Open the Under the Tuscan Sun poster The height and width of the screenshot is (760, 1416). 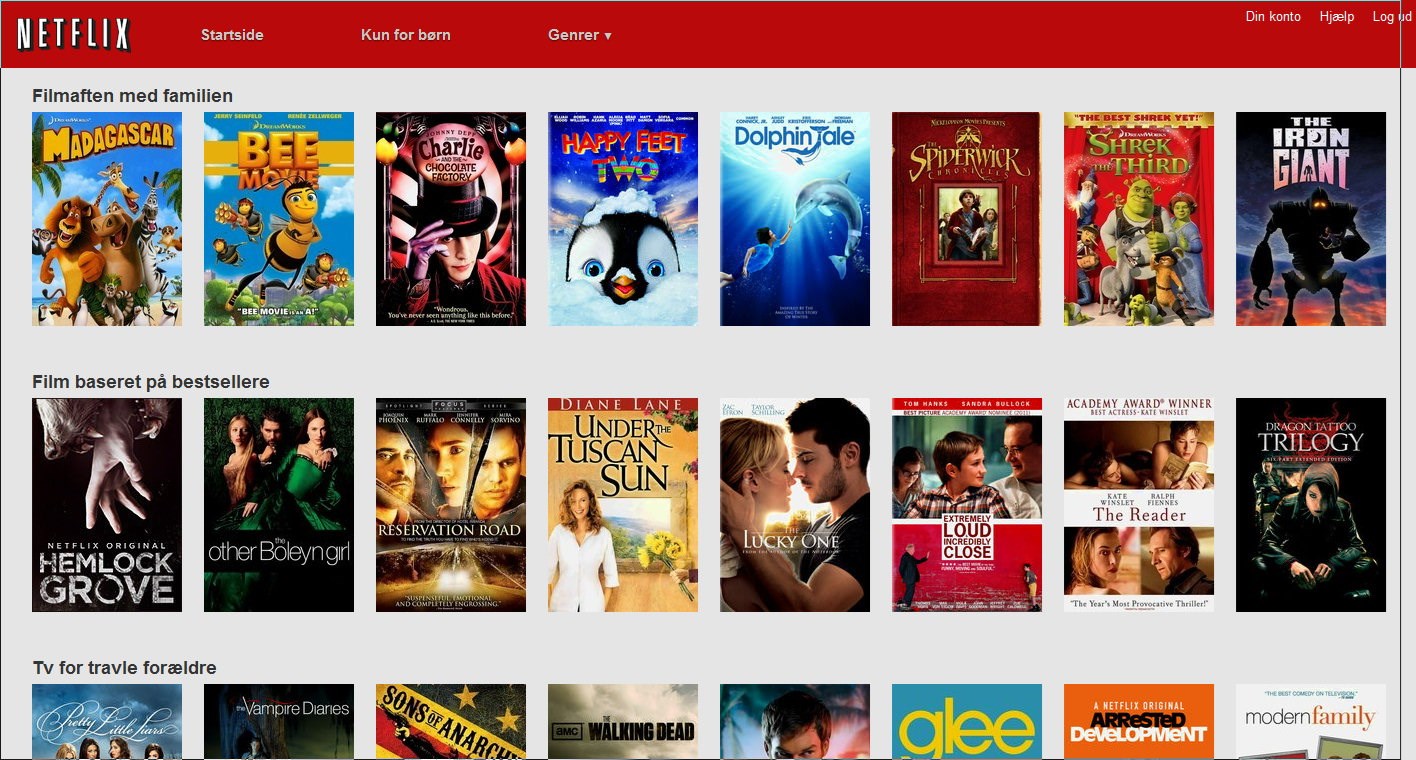coord(623,505)
